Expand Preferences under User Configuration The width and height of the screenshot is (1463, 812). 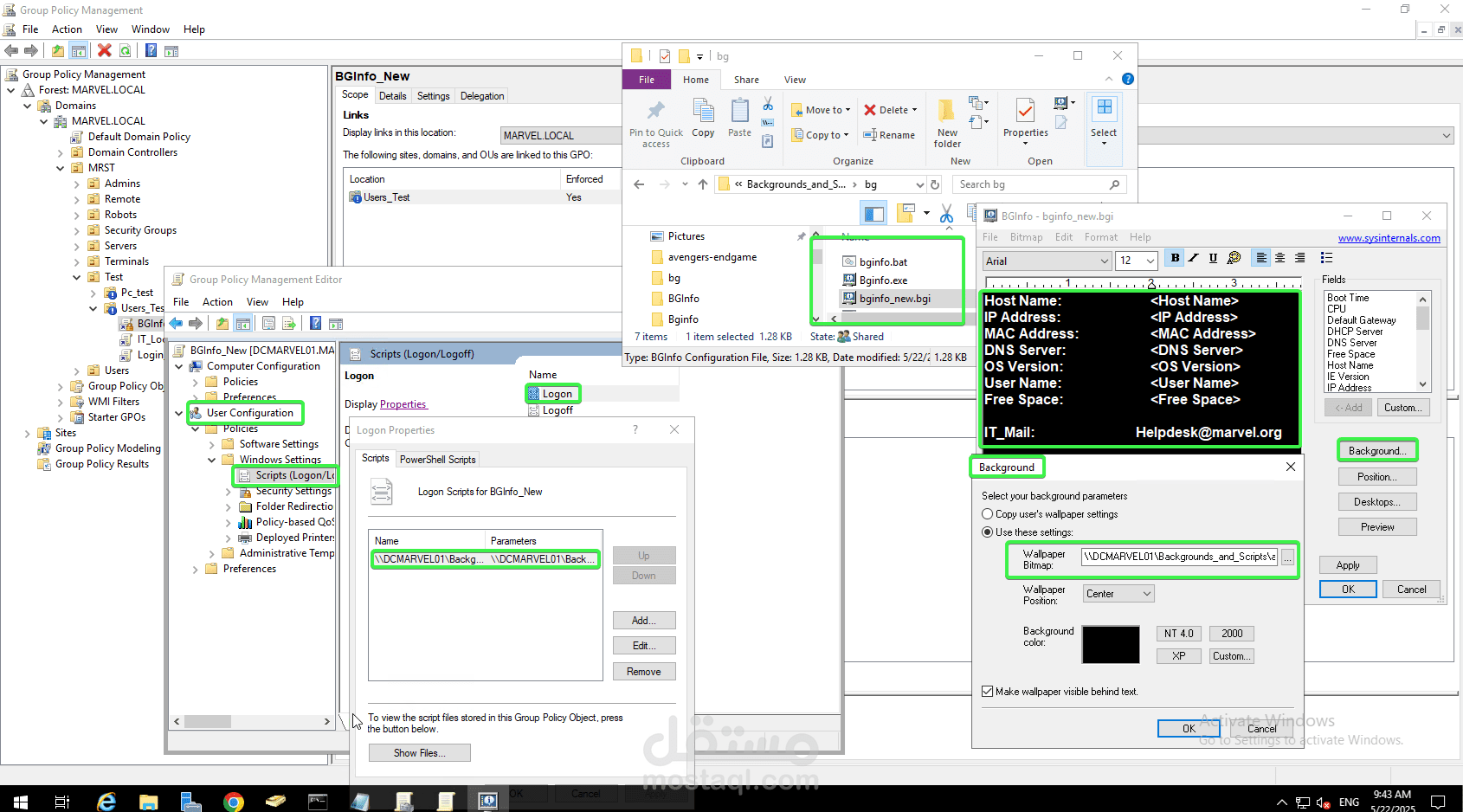coord(196,569)
